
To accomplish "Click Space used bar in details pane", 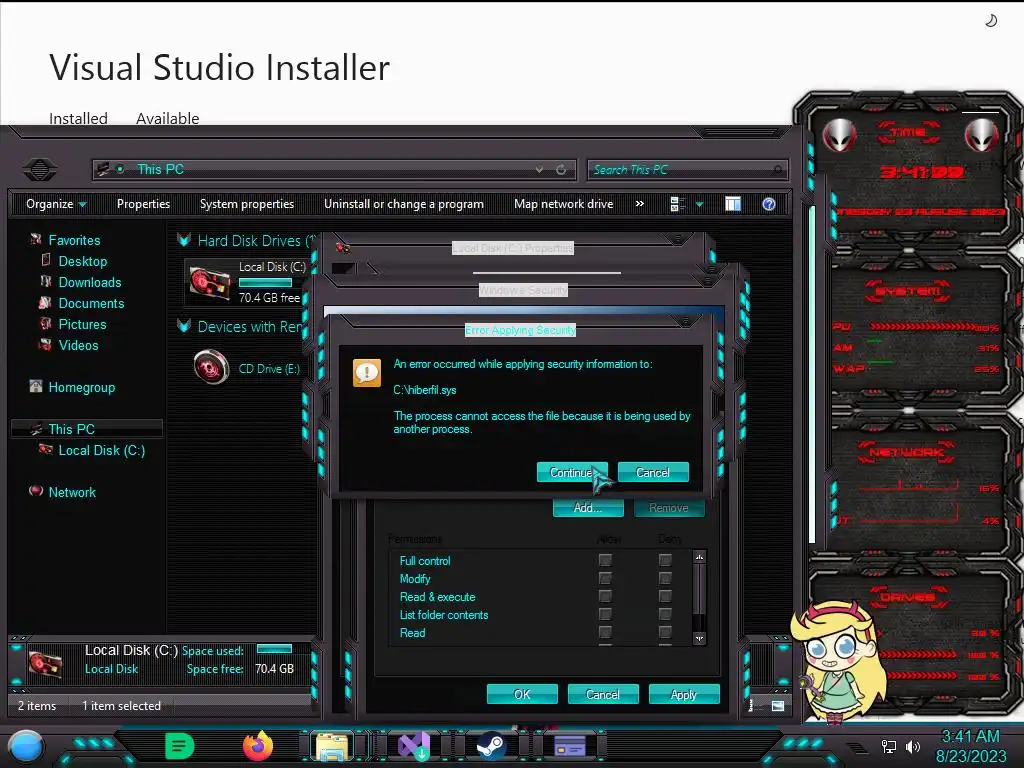I will [x=274, y=648].
